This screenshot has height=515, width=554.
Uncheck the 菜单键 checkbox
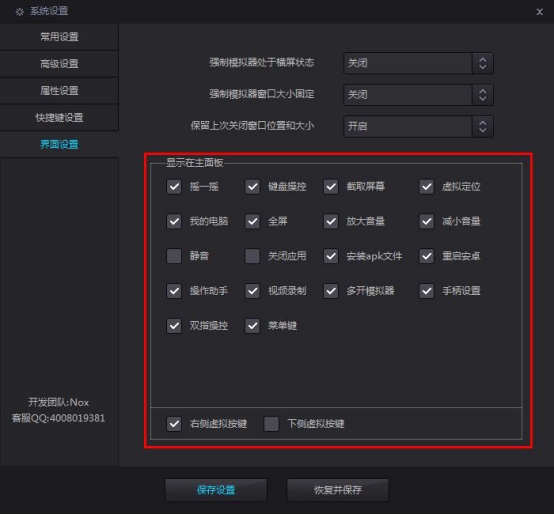[x=252, y=326]
